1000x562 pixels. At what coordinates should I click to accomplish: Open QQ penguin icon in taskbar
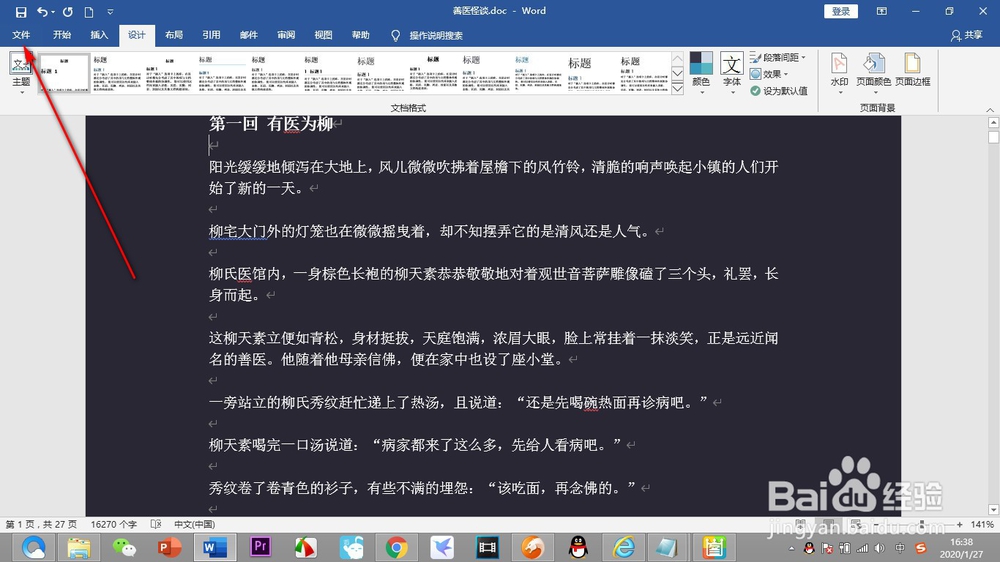tap(578, 547)
